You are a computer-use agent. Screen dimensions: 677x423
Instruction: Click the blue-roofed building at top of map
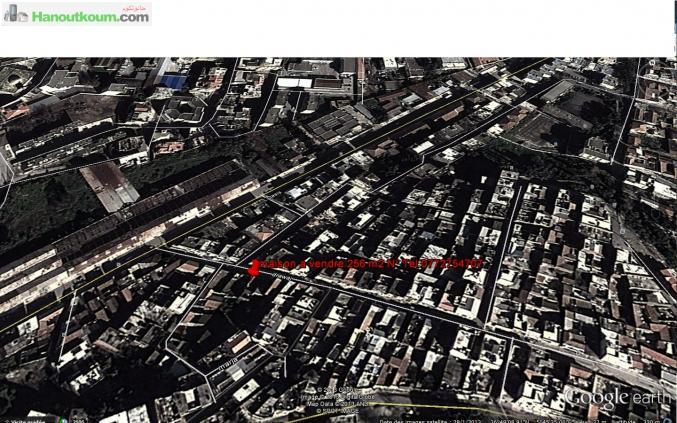tap(174, 80)
